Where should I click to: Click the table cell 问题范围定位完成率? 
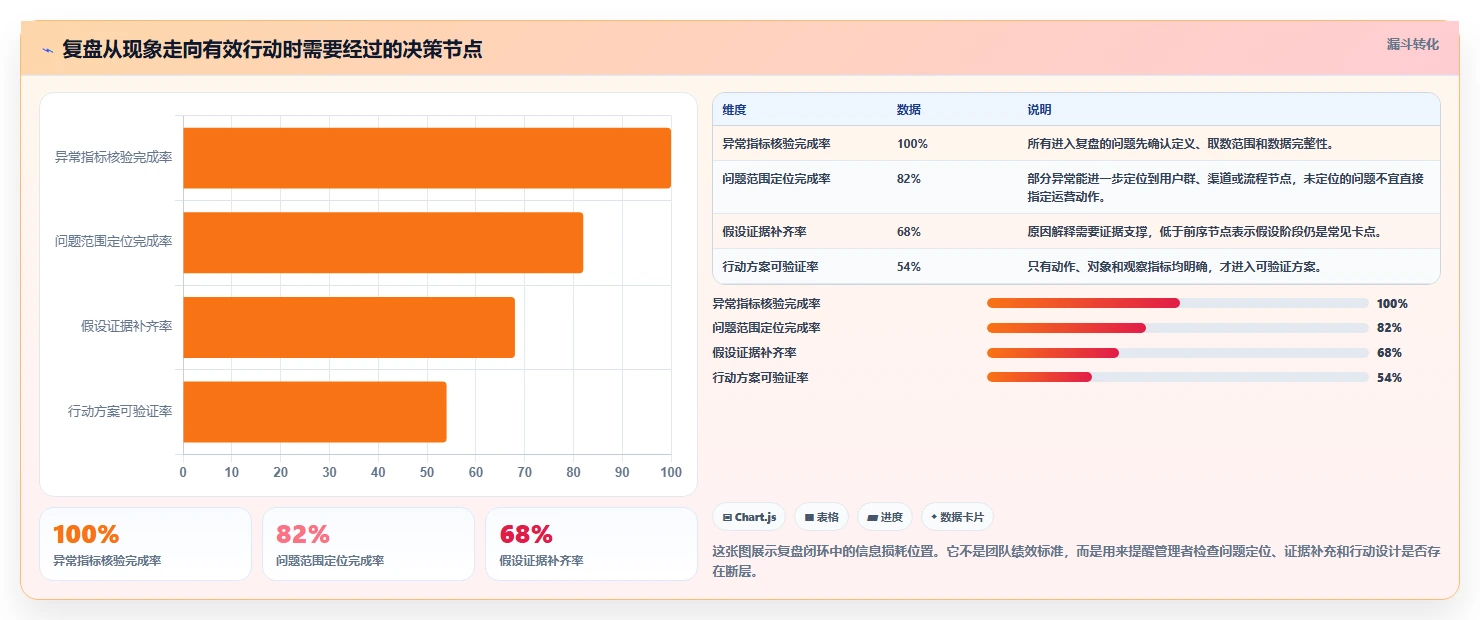(x=776, y=179)
